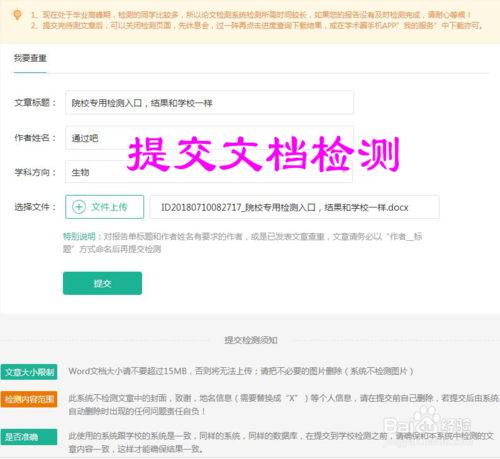500x459 pixels.
Task: Click the plus icon in 文件上传
Action: click(x=79, y=207)
